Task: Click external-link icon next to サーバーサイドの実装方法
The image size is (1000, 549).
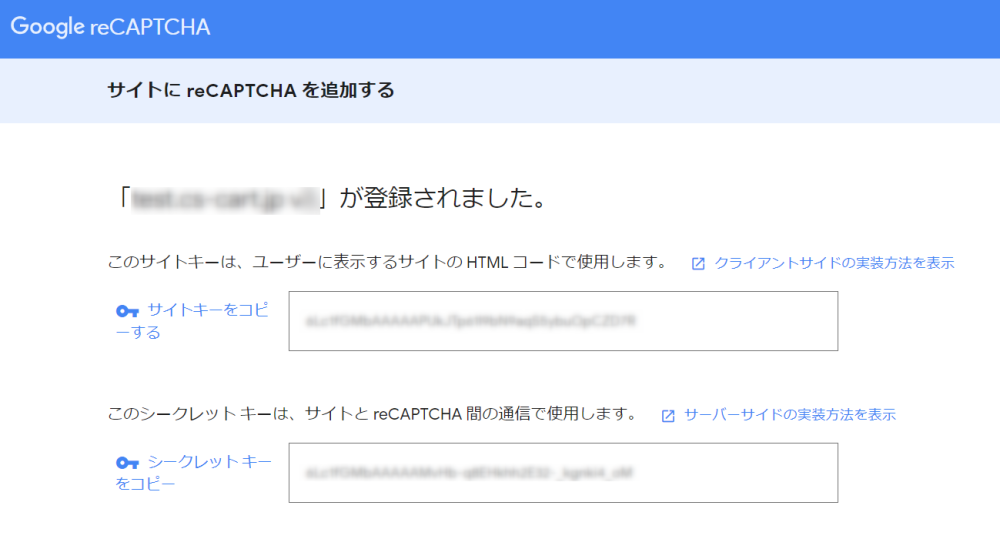Action: pyautogui.click(x=668, y=416)
